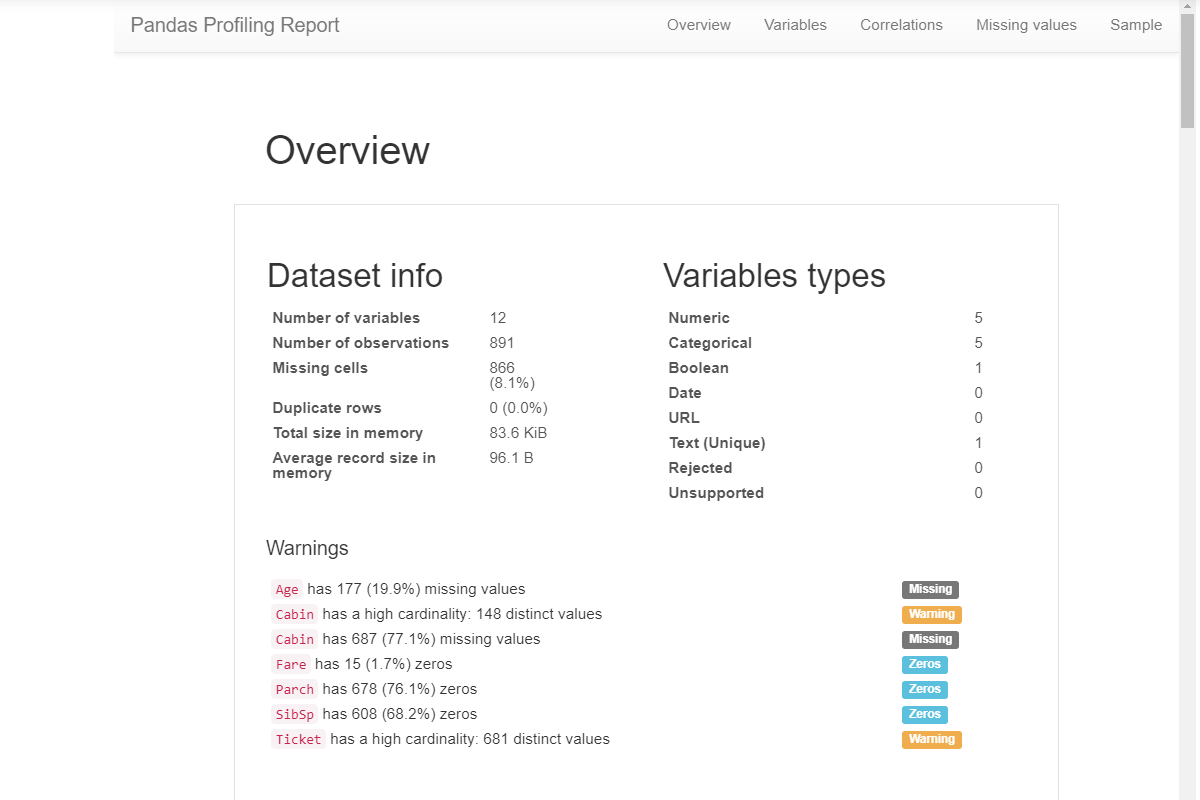This screenshot has width=1200, height=800.
Task: Click the Ticket variable badge
Action: [x=298, y=739]
